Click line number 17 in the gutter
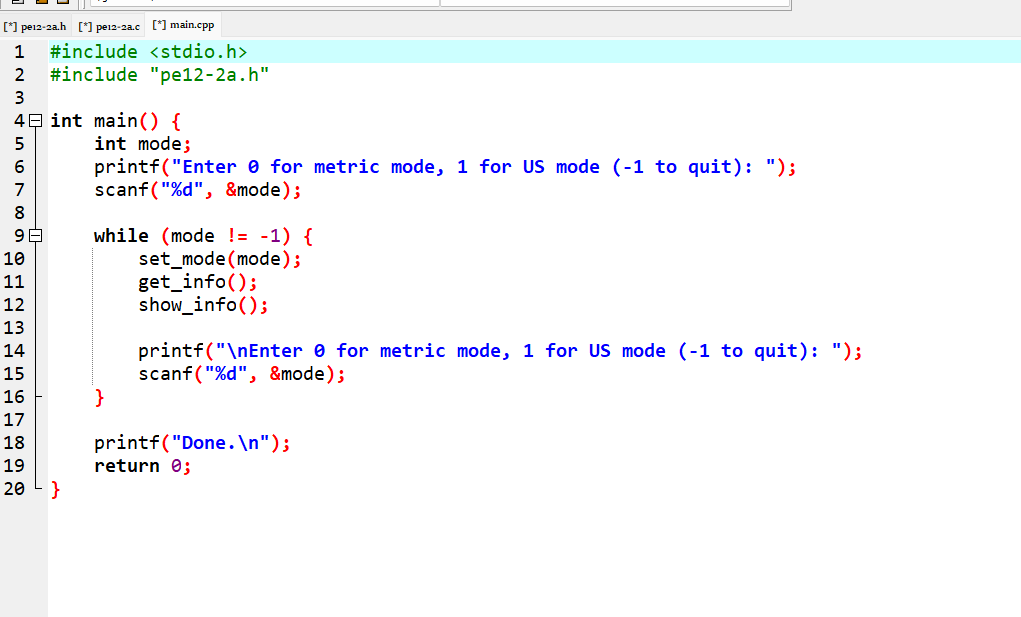This screenshot has width=1021, height=617. tap(14, 420)
